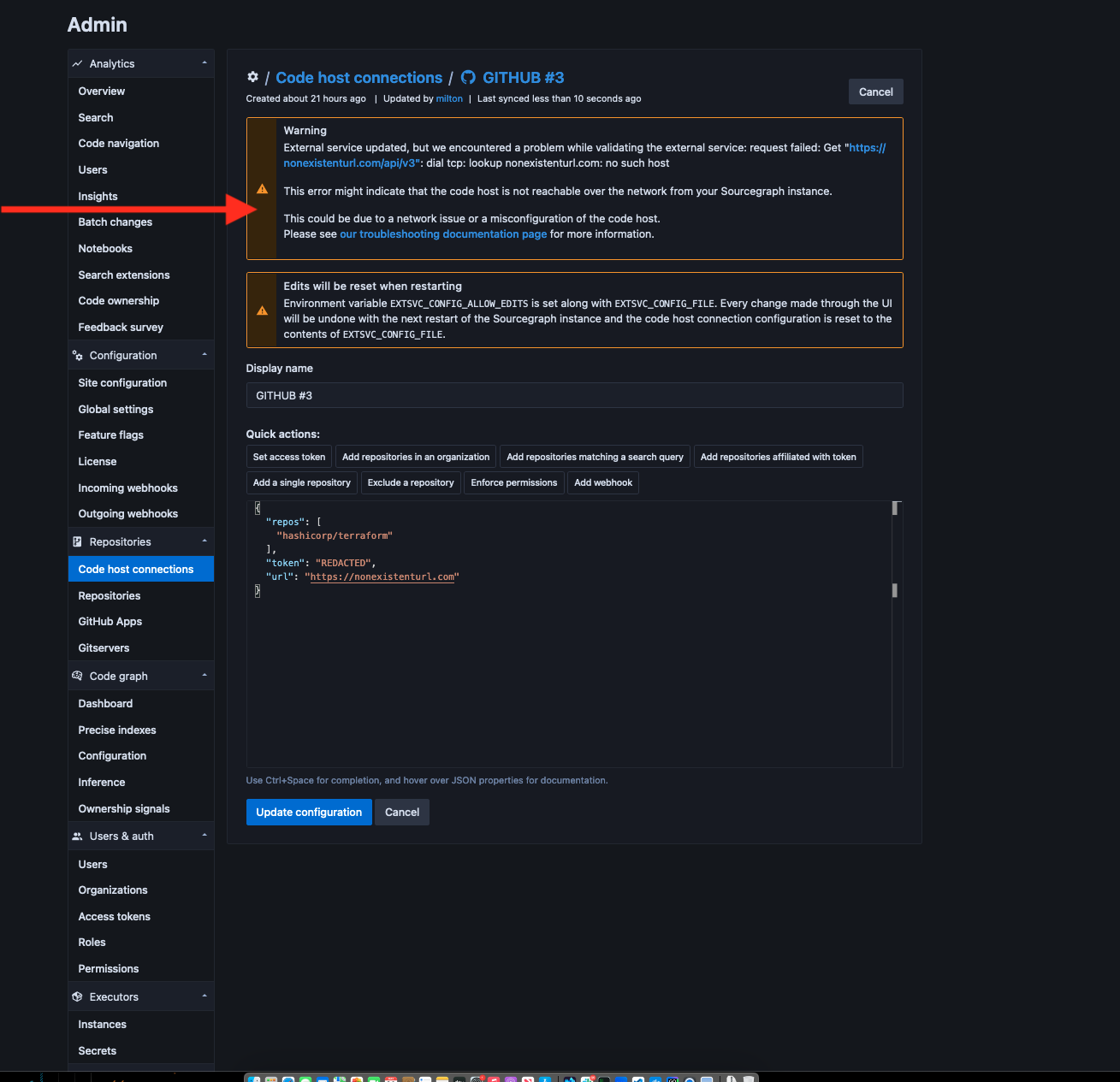Open Code host connections breadcrumb link
The width and height of the screenshot is (1120, 1082).
point(359,78)
